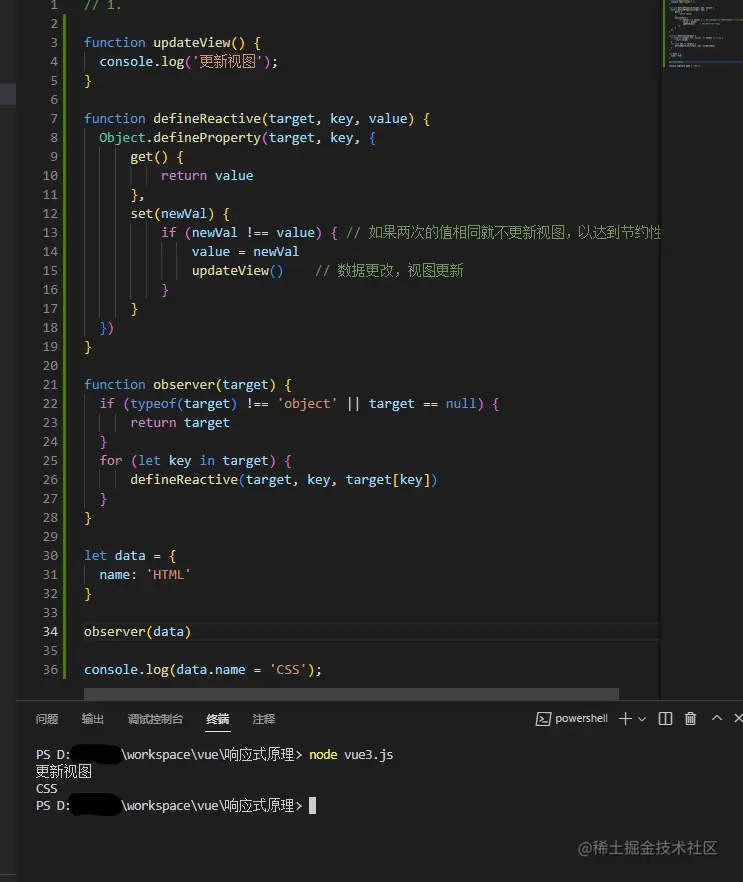This screenshot has width=743, height=882.
Task: Click the 'CSS' terminal output line
Action: click(x=47, y=789)
